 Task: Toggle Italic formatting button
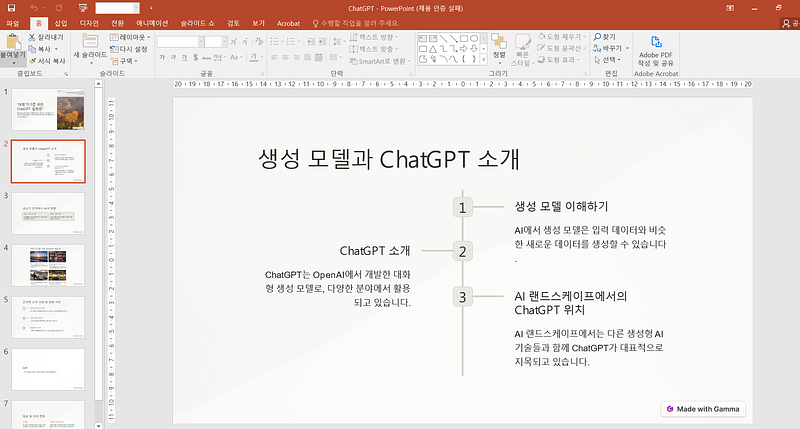(173, 57)
